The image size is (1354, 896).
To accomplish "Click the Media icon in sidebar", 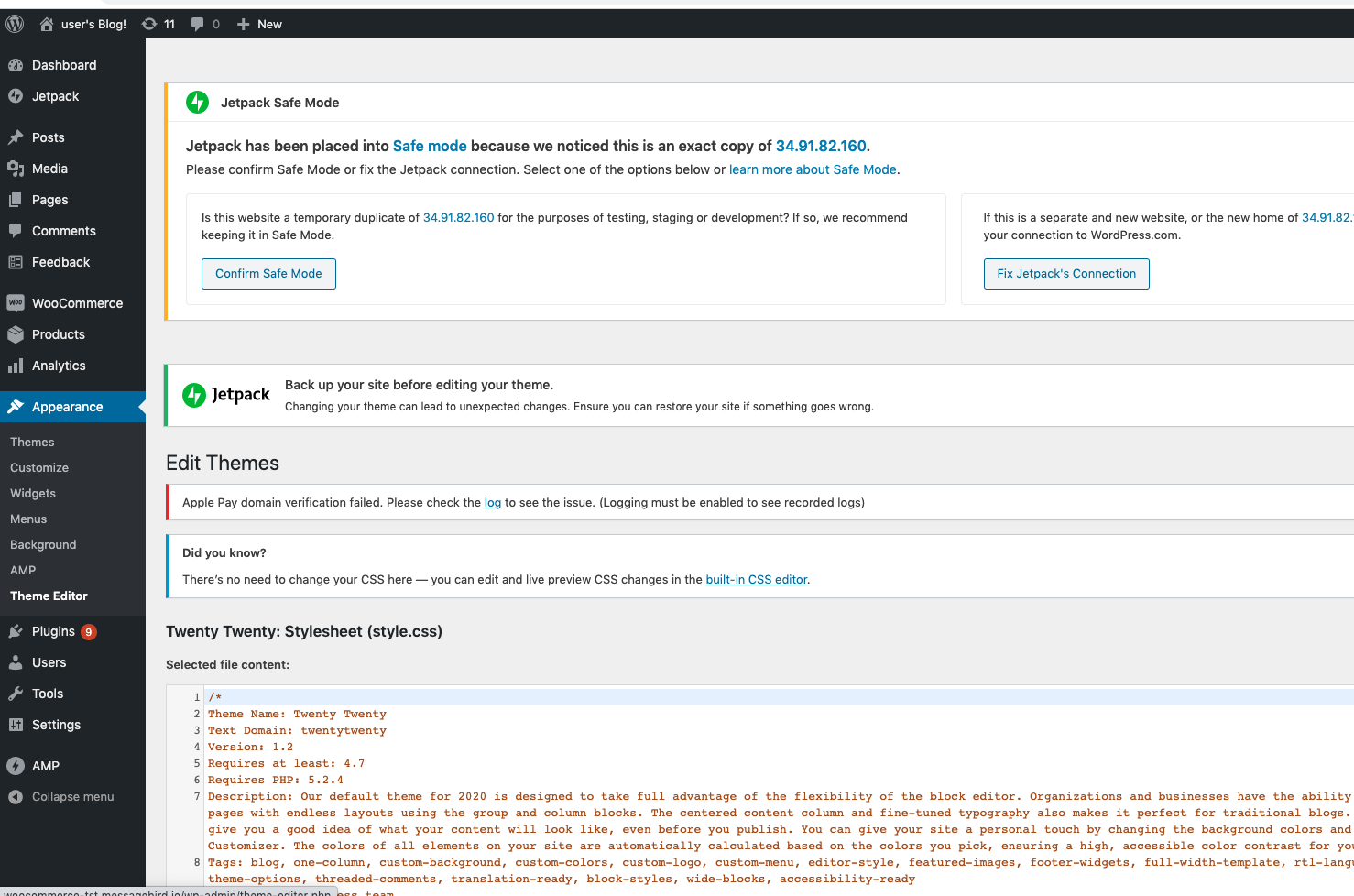I will (x=16, y=169).
